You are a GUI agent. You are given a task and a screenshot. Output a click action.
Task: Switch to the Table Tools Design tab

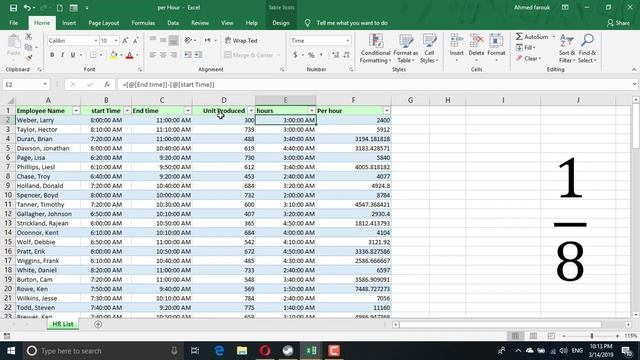[281, 23]
